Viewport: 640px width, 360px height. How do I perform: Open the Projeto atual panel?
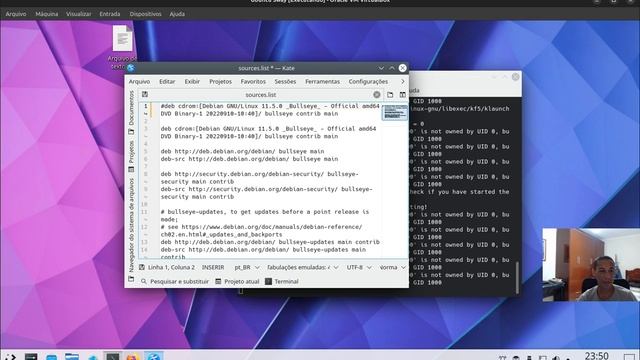click(x=237, y=282)
